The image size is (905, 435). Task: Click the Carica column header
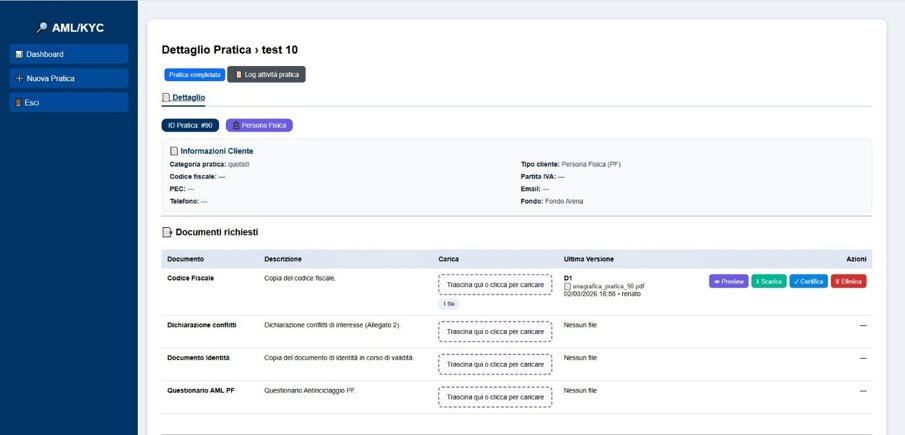point(448,260)
